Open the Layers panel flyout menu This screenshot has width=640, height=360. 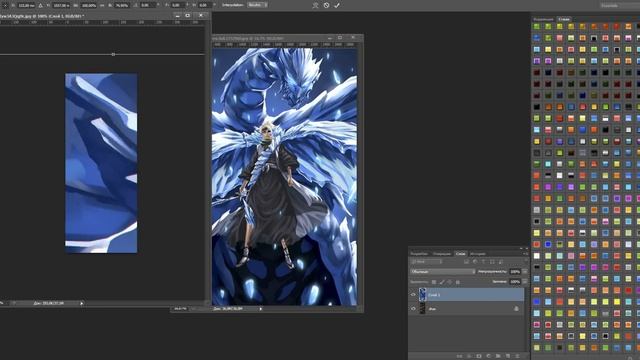click(x=525, y=253)
